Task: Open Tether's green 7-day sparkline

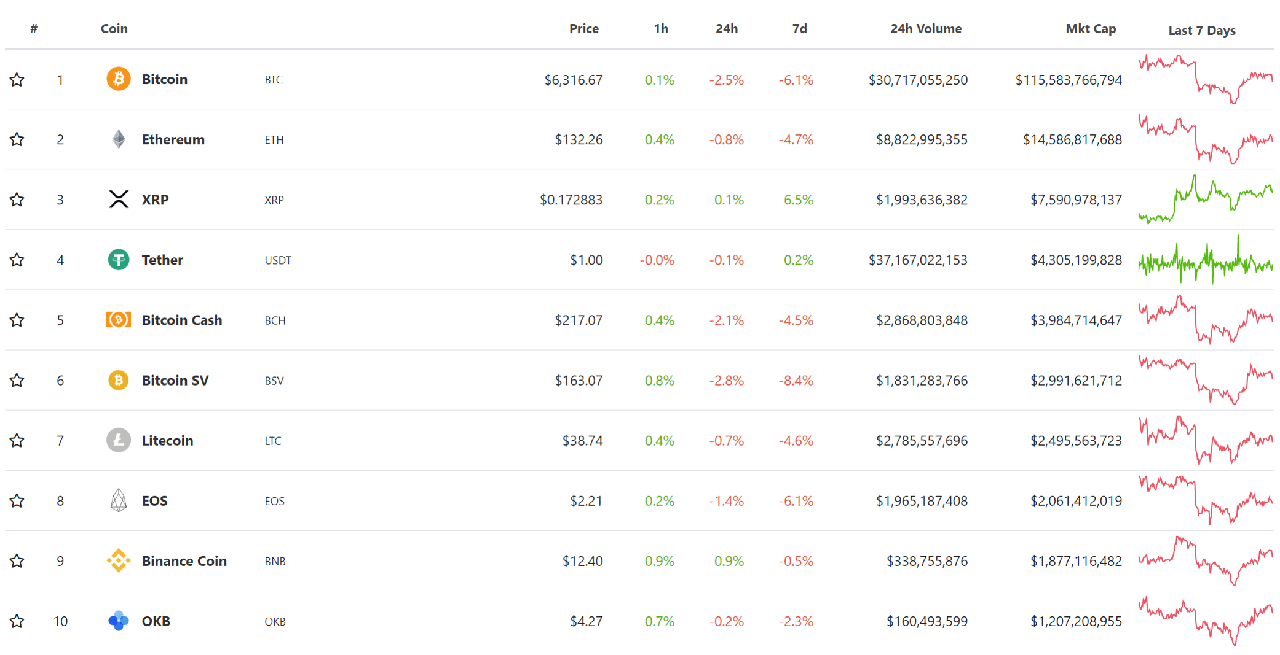Action: [x=1206, y=259]
